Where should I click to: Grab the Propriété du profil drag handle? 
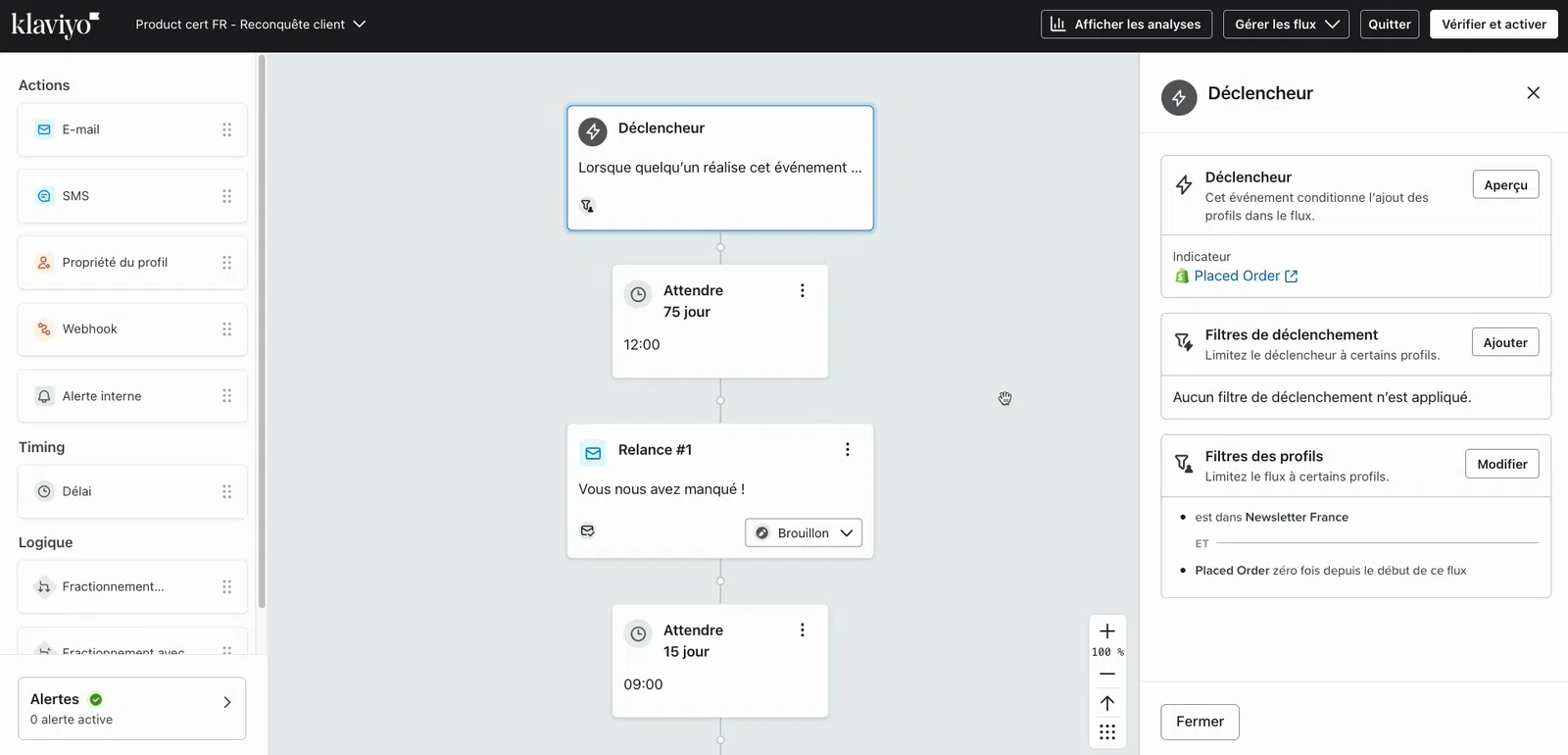(x=226, y=263)
